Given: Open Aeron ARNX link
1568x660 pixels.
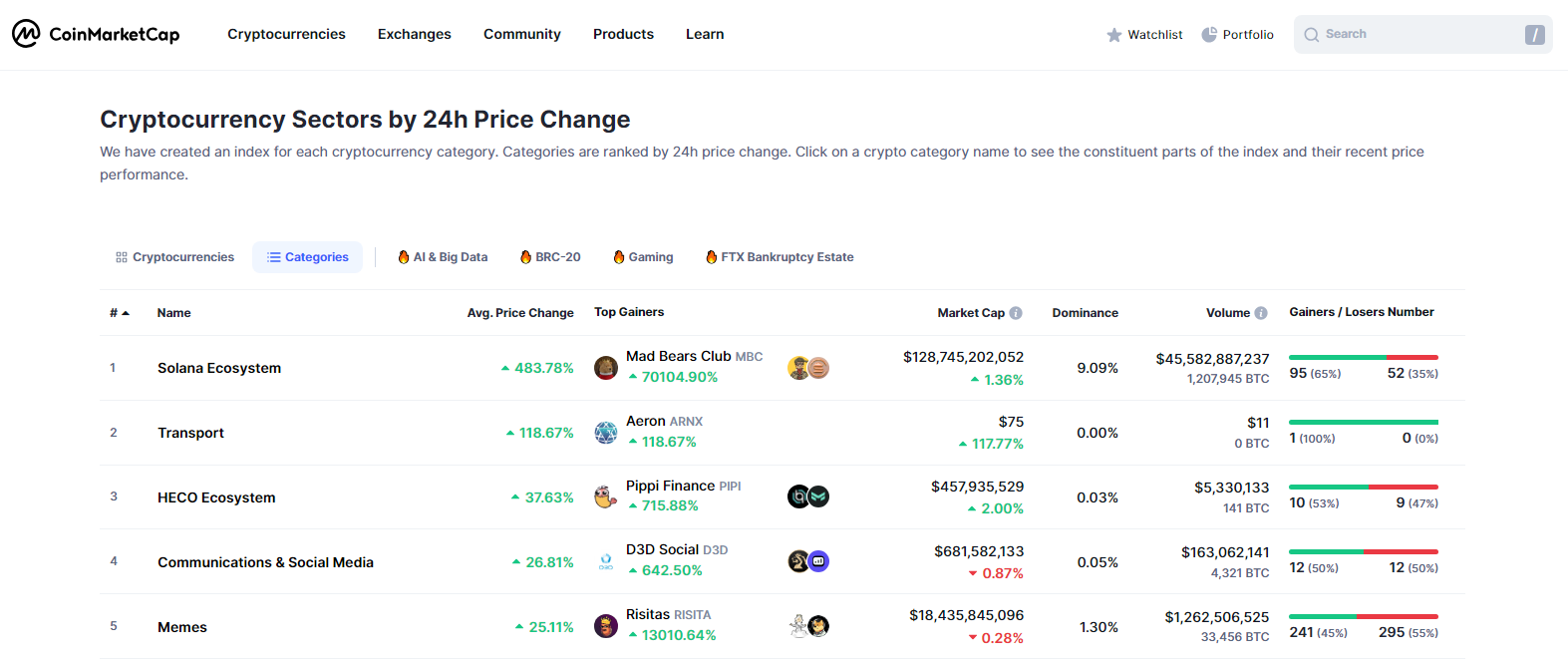Looking at the screenshot, I should [664, 421].
